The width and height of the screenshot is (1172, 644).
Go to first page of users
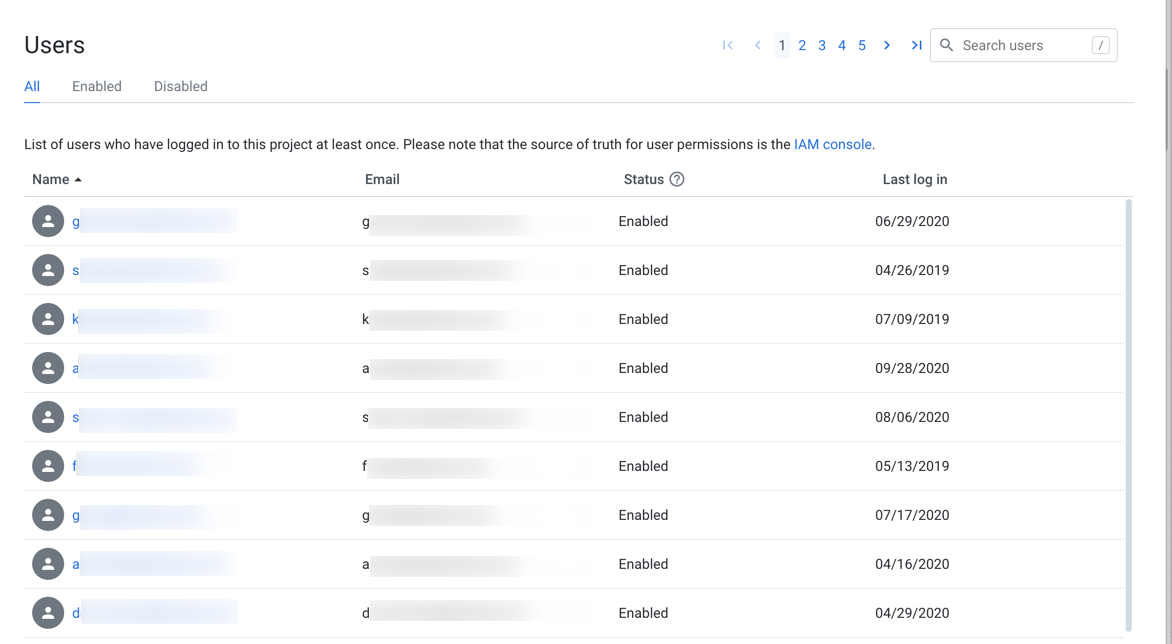[x=728, y=45]
